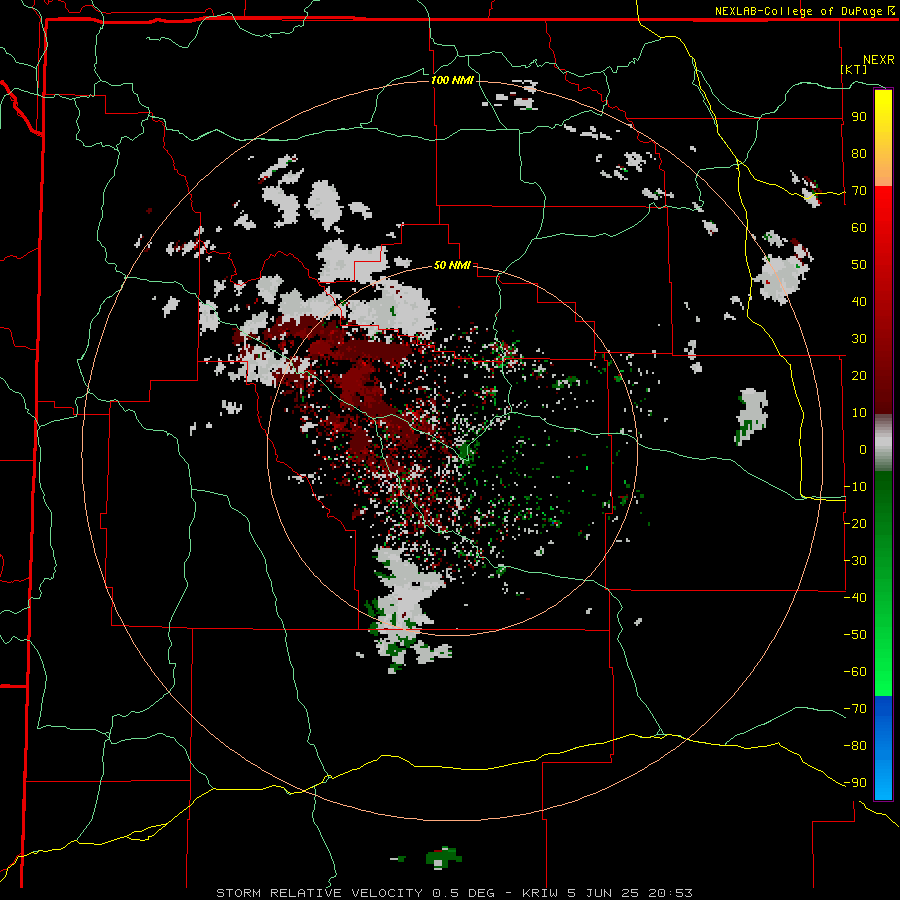This screenshot has width=900, height=900.
Task: Click the -10 value on the velocity scale
Action: (x=855, y=487)
